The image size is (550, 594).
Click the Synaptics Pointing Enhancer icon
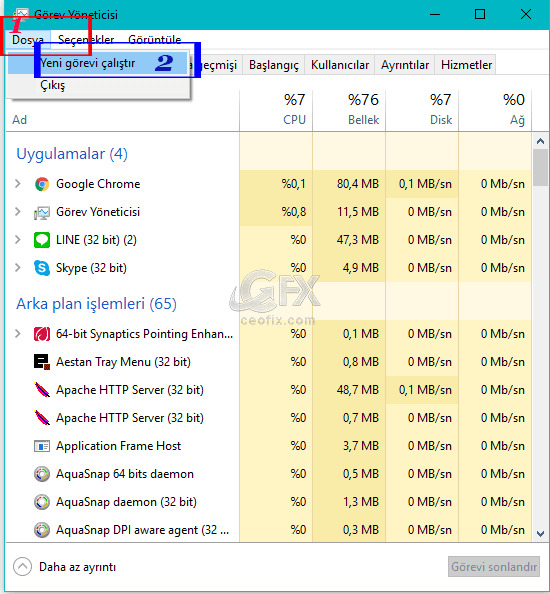(x=42, y=334)
